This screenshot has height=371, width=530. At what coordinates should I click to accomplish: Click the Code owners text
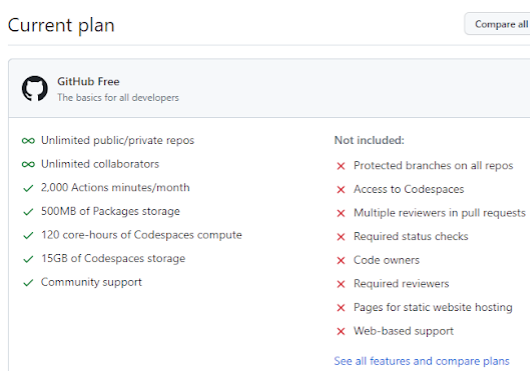386,260
